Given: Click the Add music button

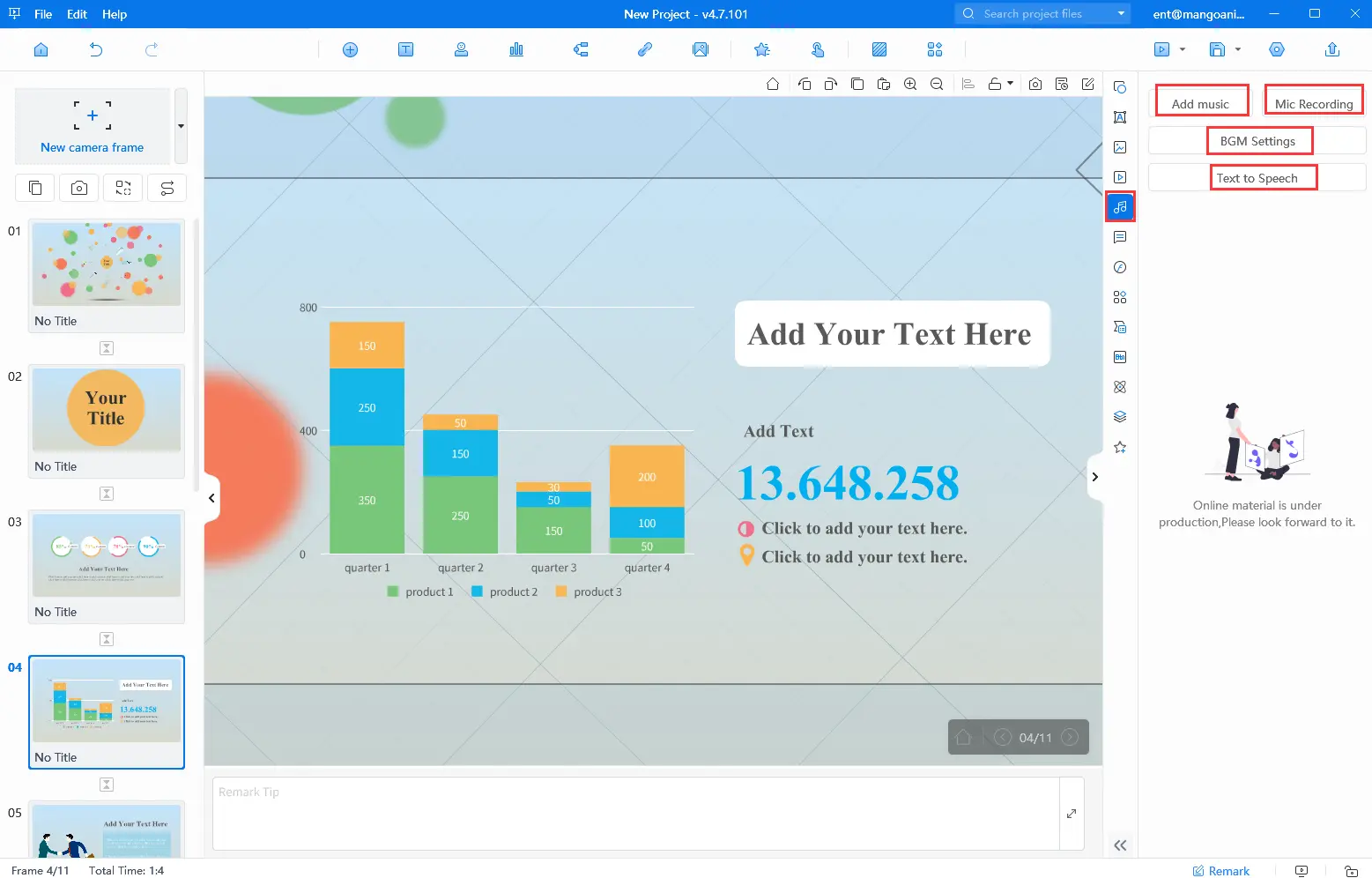Looking at the screenshot, I should 1200,104.
